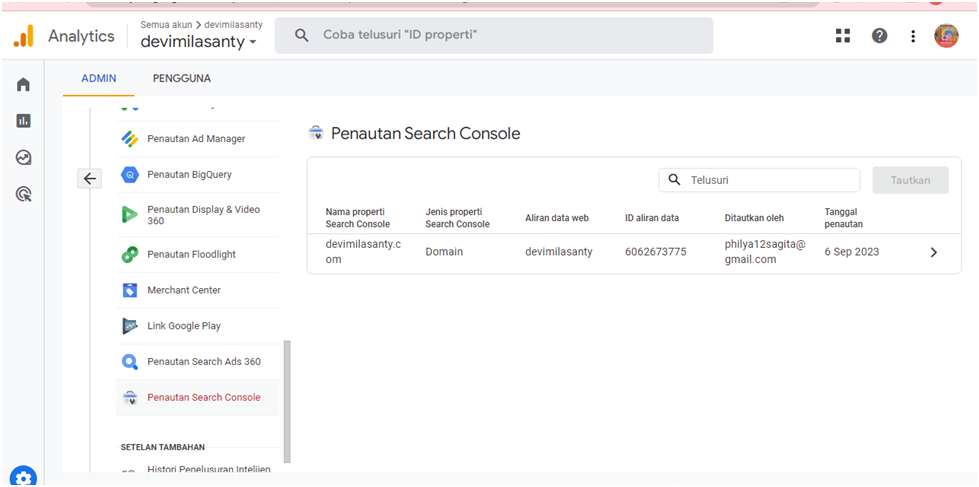Click the Google Analytics logo
The height and width of the screenshot is (487, 979).
[24, 36]
